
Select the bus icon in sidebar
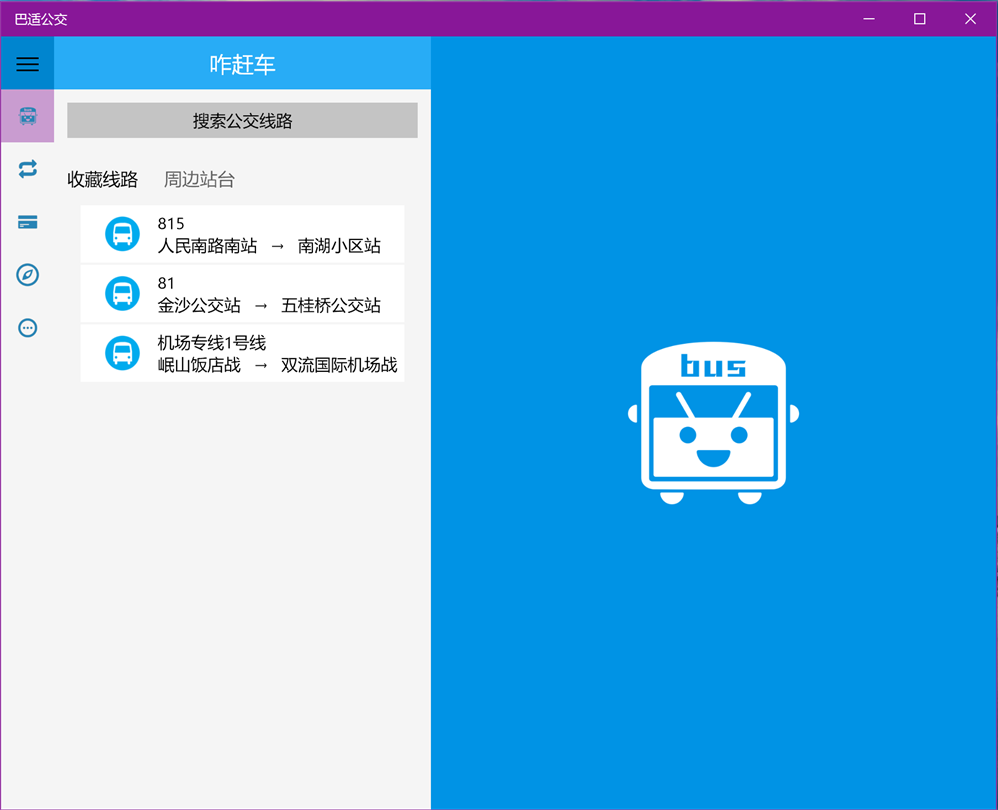pos(27,116)
